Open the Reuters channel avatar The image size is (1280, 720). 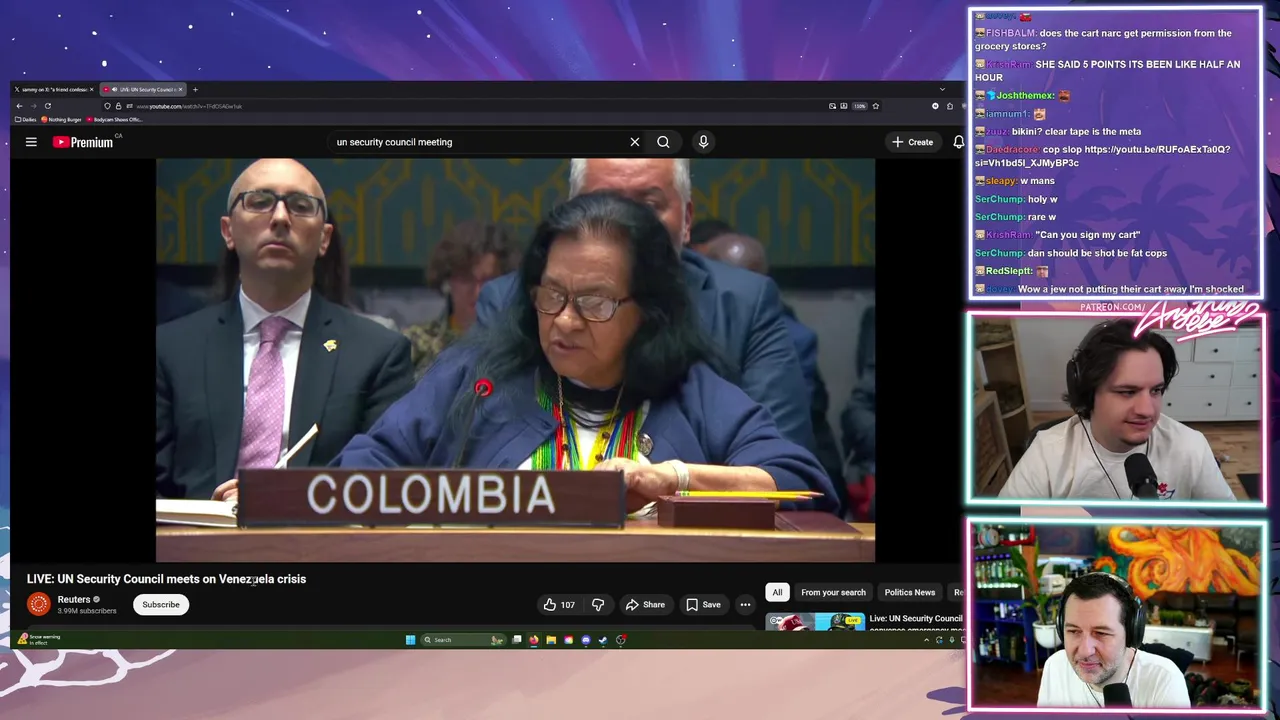click(38, 603)
